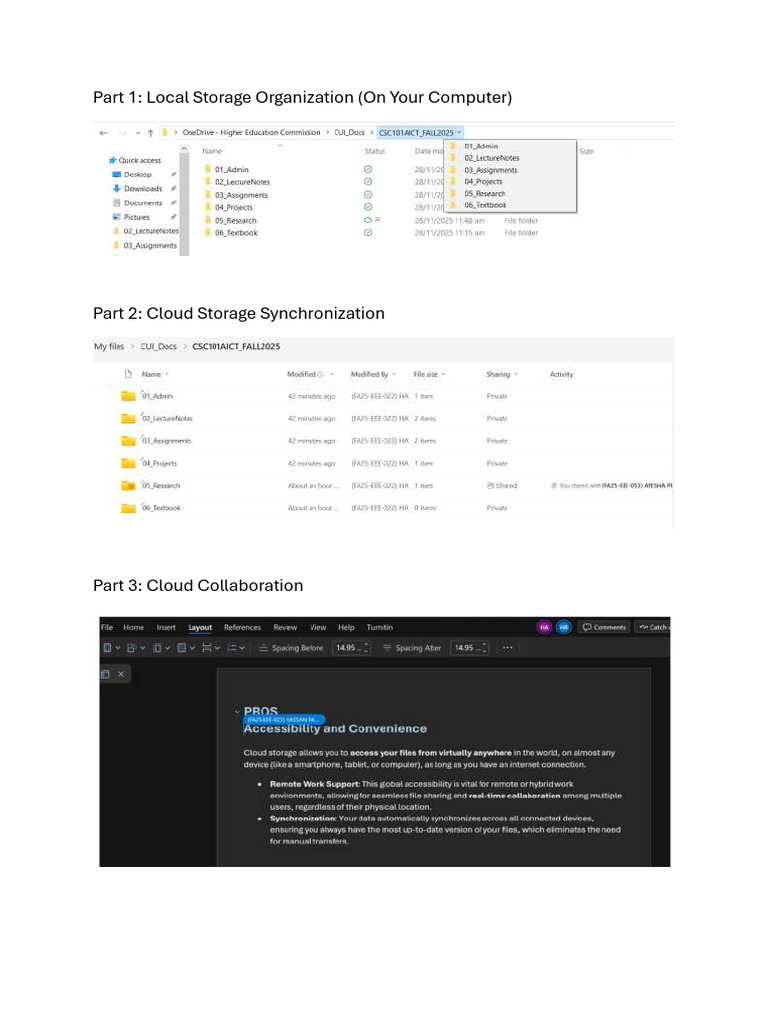Click the Explorer back arrow icon
The image size is (768, 1024).
point(103,133)
